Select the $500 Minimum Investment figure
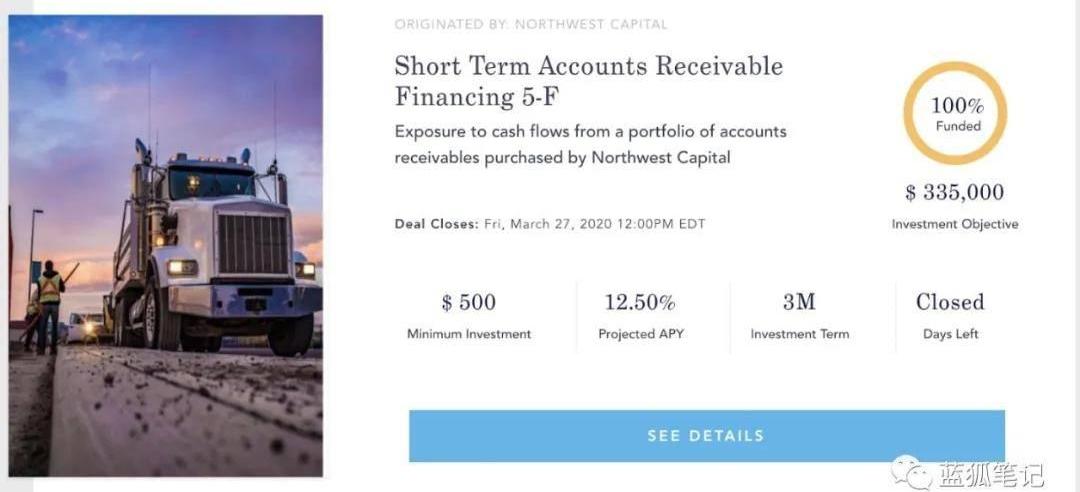 pyautogui.click(x=468, y=302)
